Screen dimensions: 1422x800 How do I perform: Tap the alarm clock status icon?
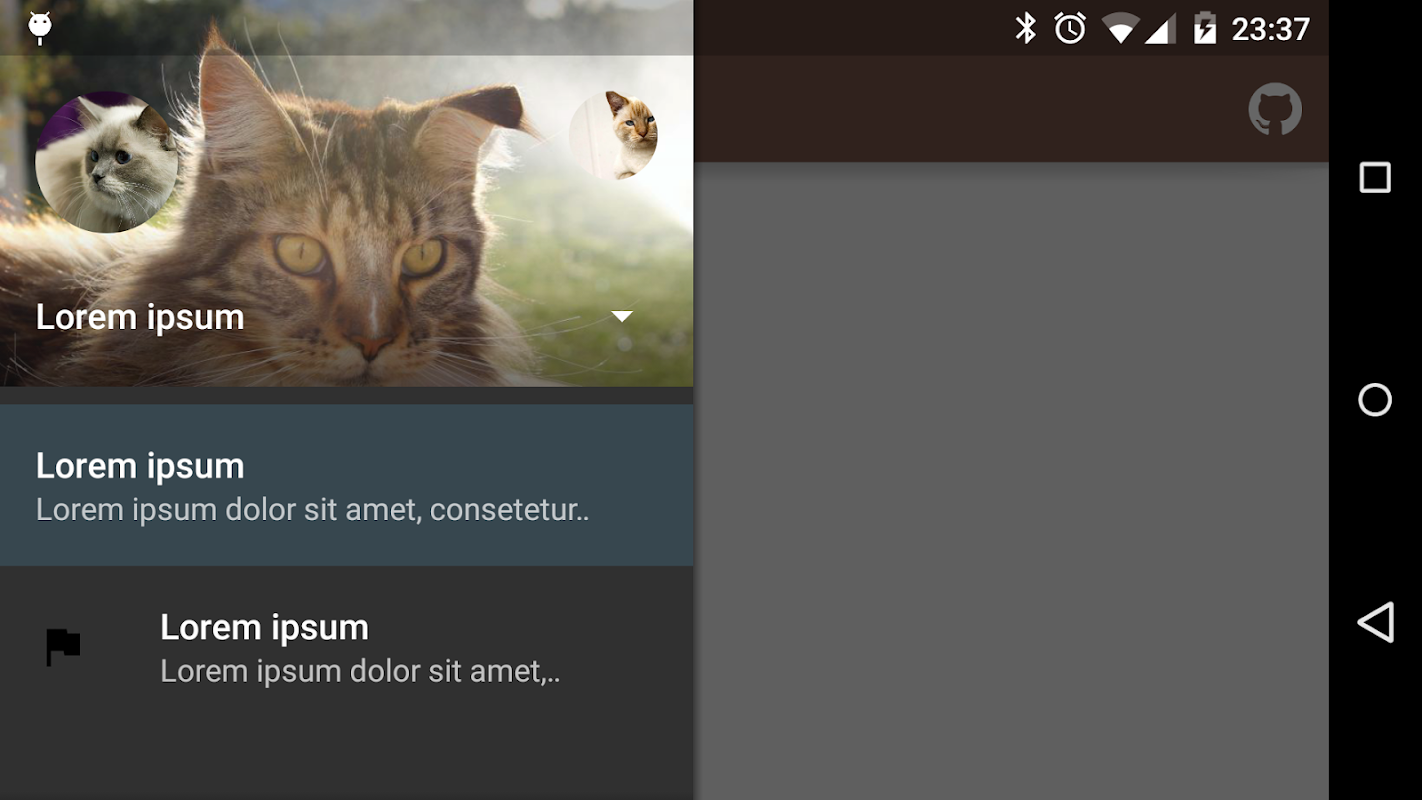(x=1070, y=28)
